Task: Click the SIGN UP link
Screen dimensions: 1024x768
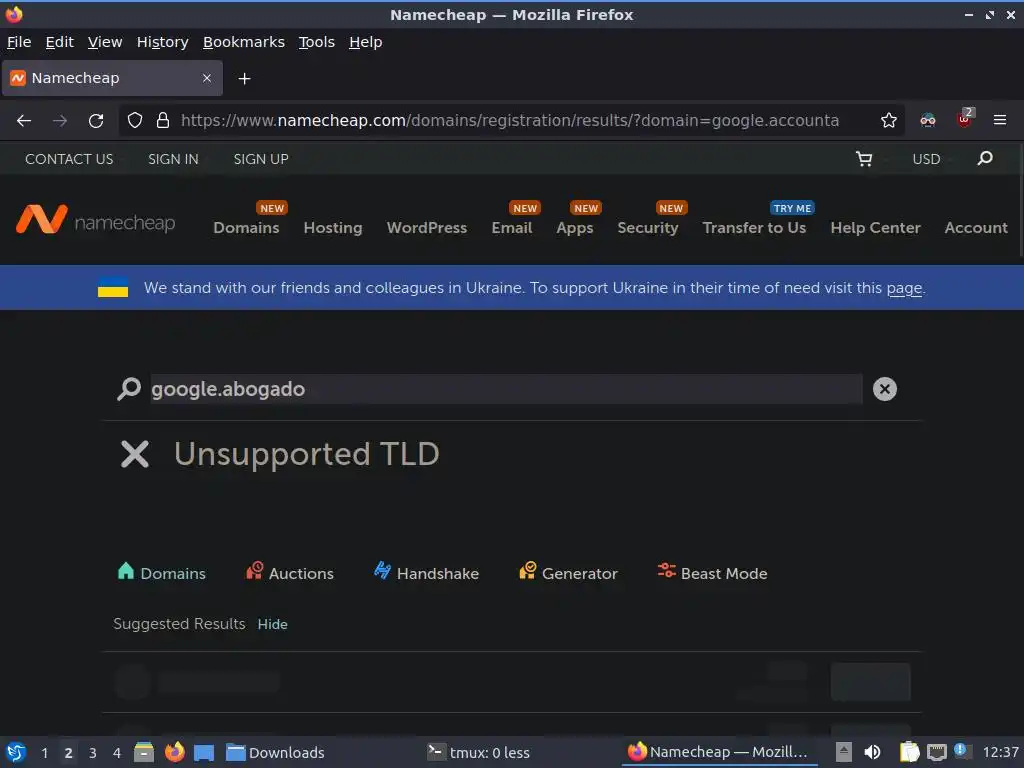Action: (x=261, y=159)
